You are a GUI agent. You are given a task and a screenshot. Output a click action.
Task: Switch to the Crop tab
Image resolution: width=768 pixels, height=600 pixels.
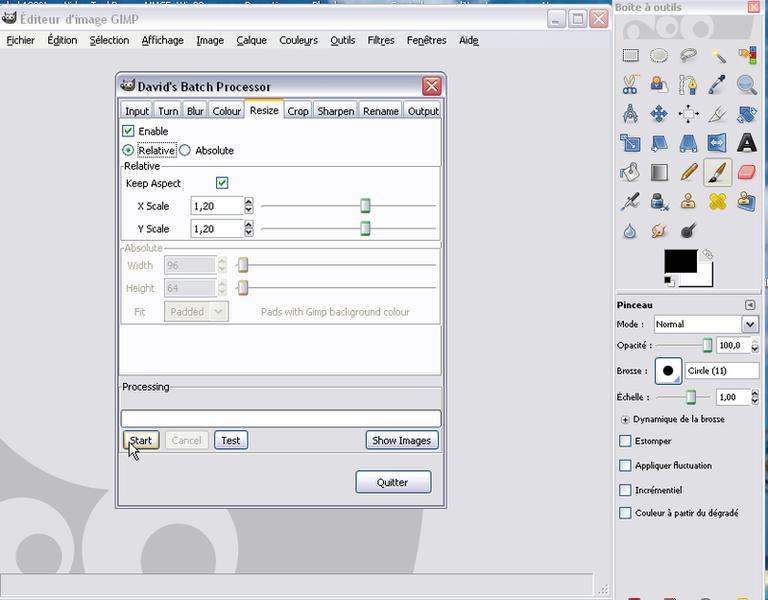(298, 111)
